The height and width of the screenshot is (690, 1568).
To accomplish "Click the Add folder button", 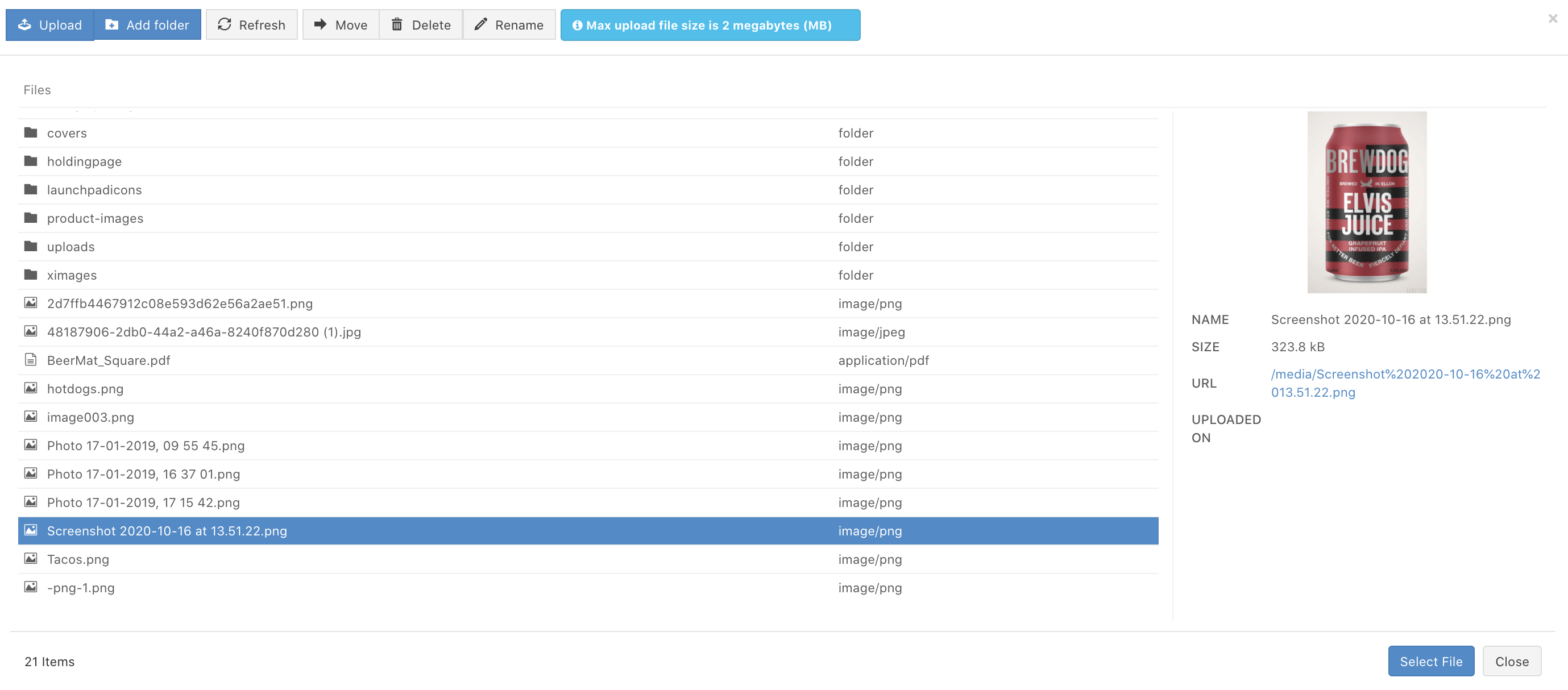I will tap(147, 25).
